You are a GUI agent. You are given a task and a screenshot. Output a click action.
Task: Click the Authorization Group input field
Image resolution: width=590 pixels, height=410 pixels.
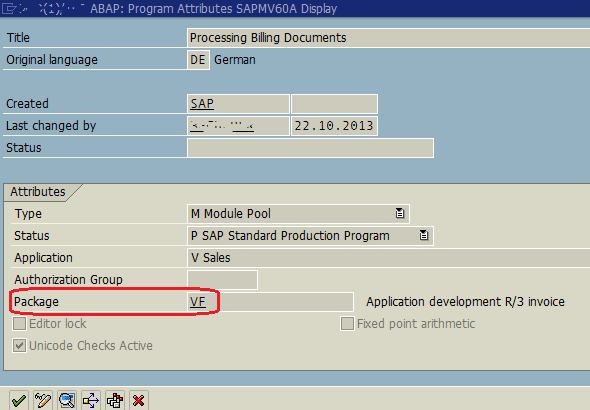[x=222, y=280]
